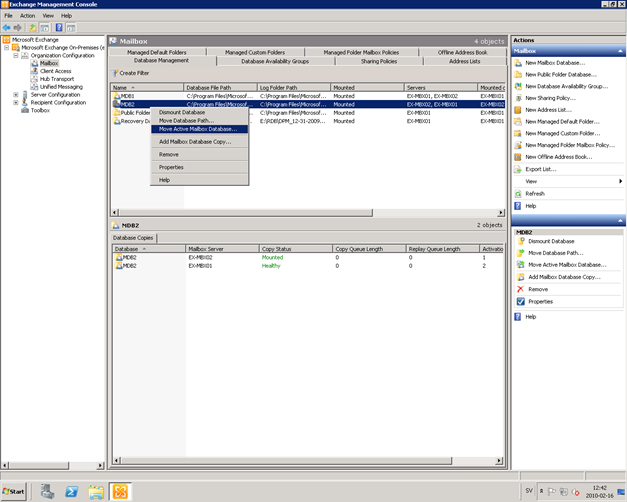
Task: Expand the Recipient Configuration tree node
Action: (x=16, y=102)
